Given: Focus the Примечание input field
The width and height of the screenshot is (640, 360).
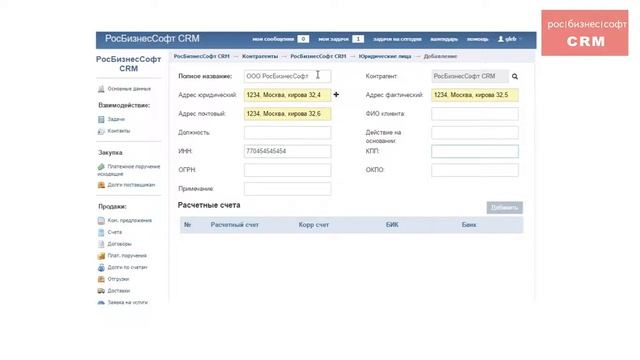Looking at the screenshot, I should (288, 189).
